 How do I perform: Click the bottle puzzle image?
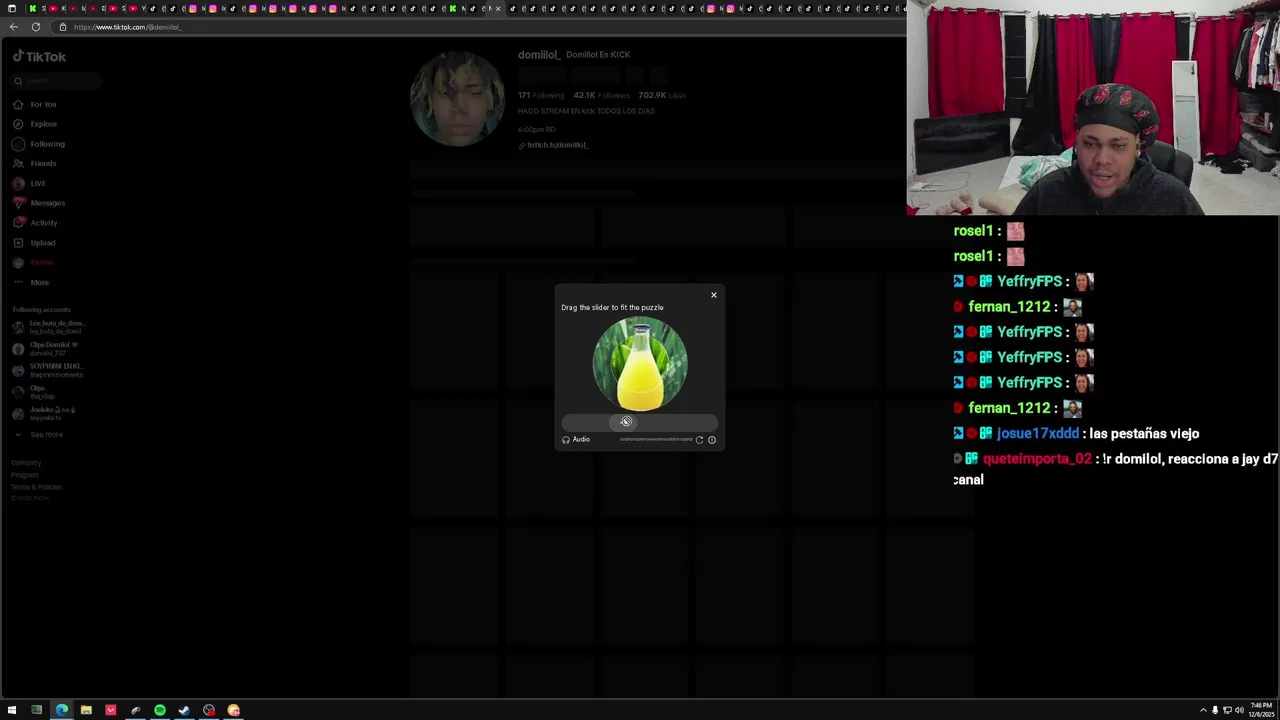pos(640,364)
